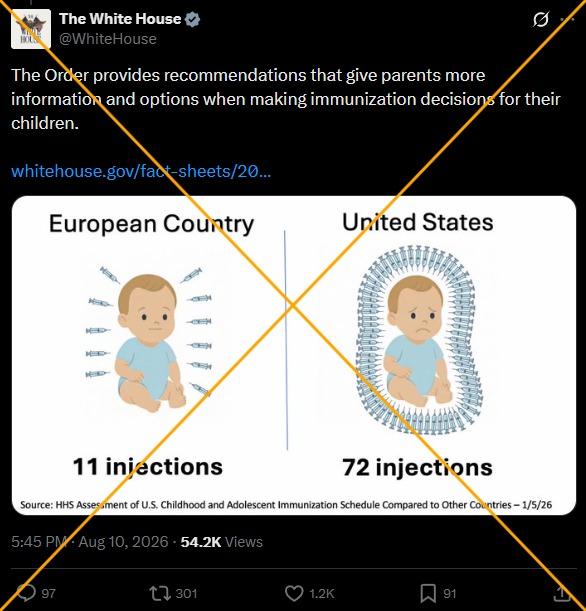Click the reply icon with 97
The image size is (586, 611).
[x=26, y=593]
